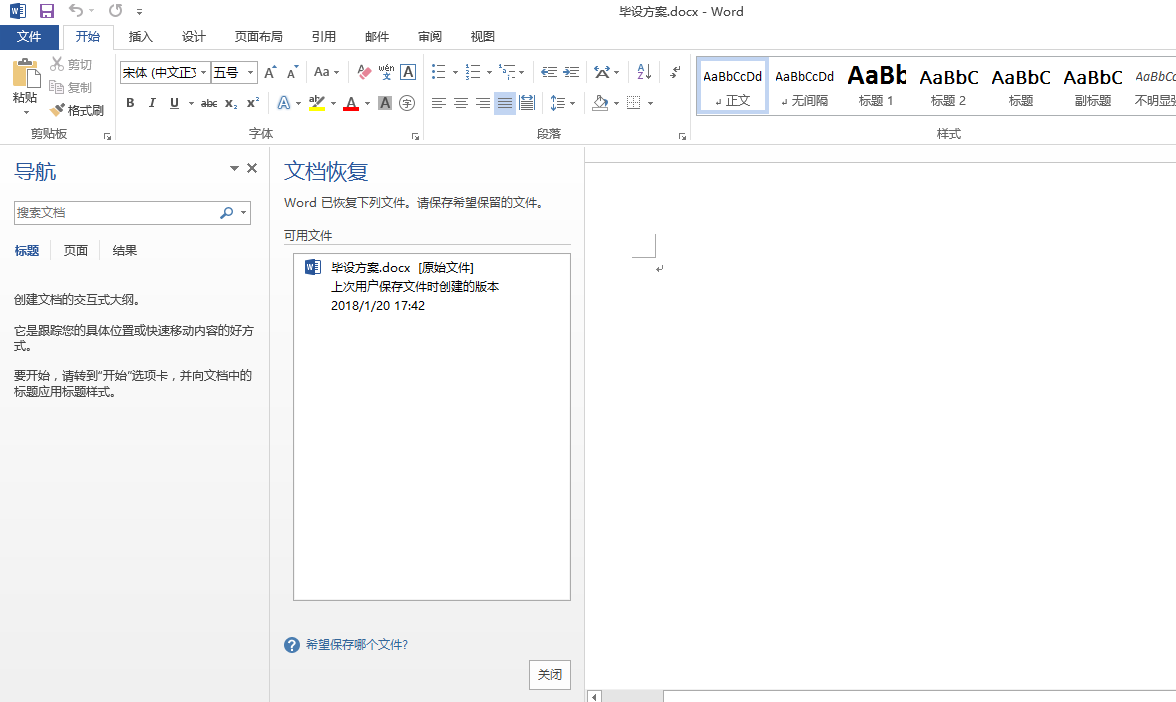The height and width of the screenshot is (702, 1176).
Task: Apply strikethrough abc formatting
Action: click(209, 103)
